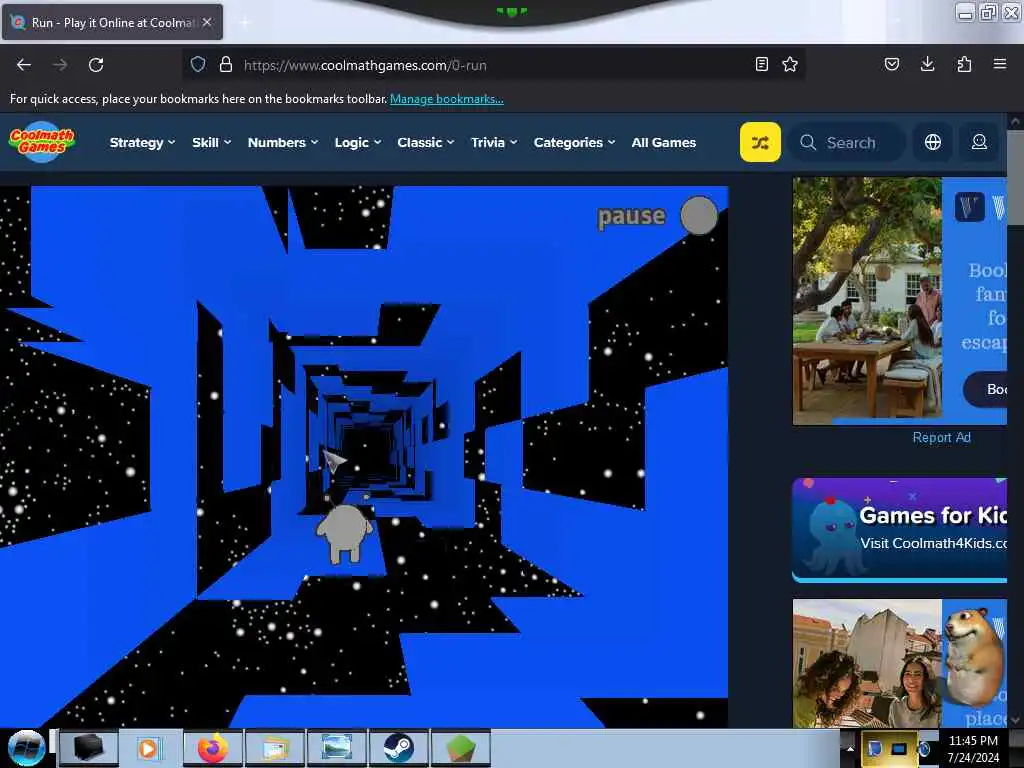Open the language globe icon
The image size is (1024, 768).
[x=933, y=142]
